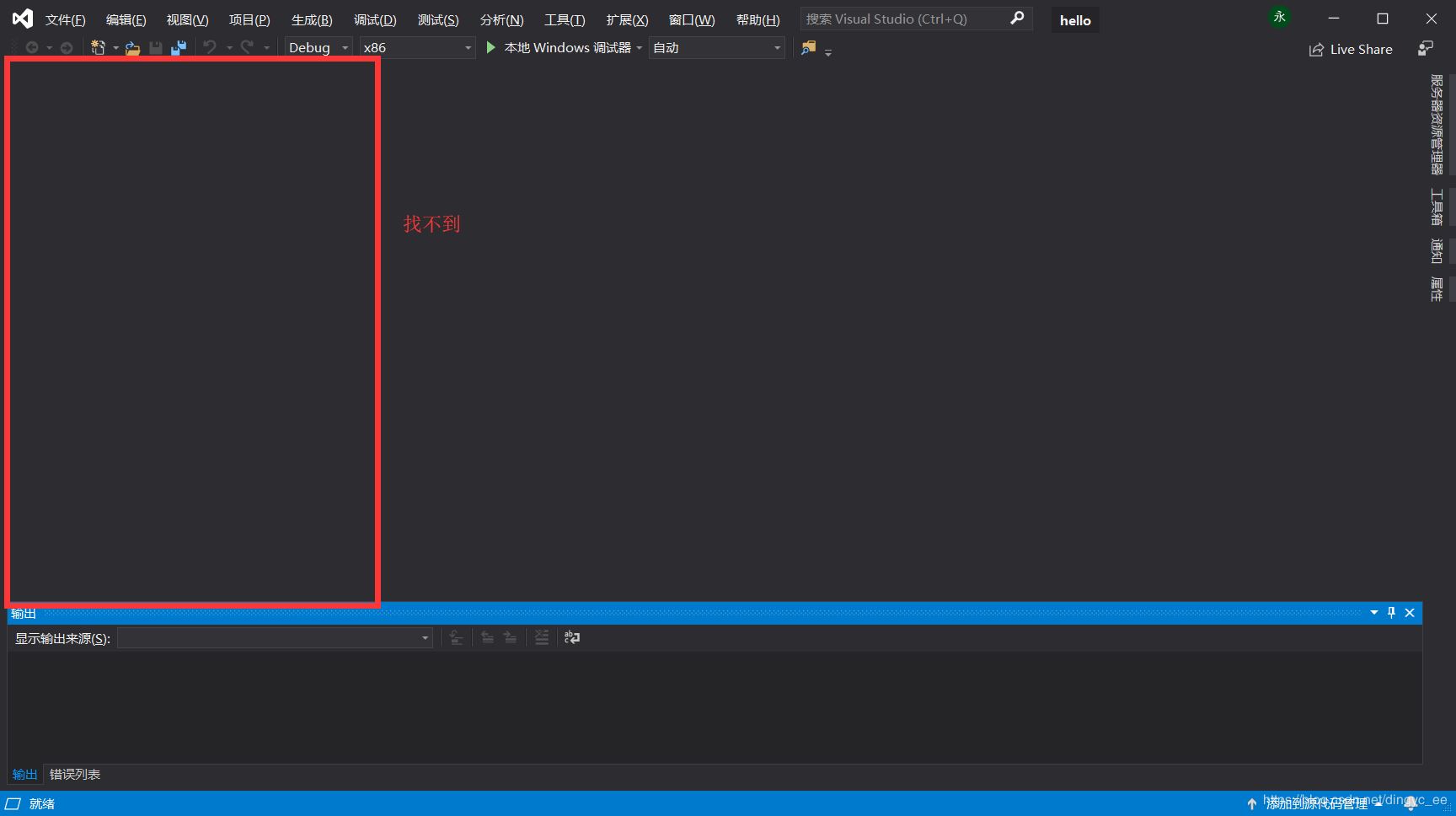Open the Output window position dropdown arrow

coord(1374,613)
